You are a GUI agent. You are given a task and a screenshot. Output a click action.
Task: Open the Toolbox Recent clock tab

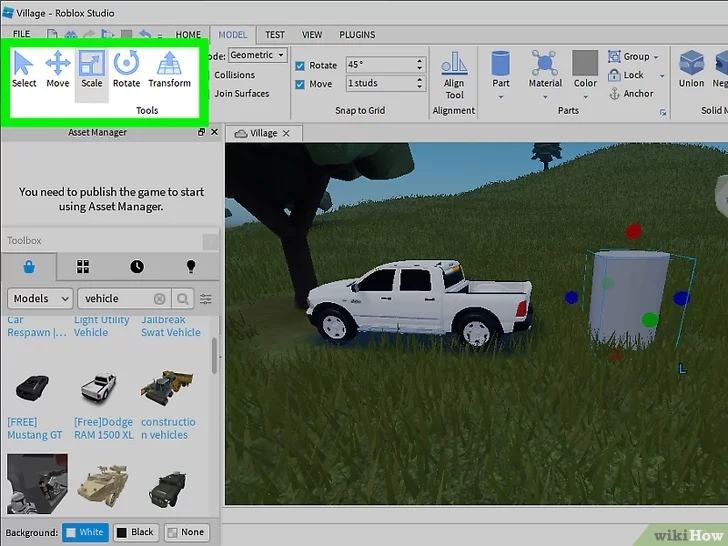click(136, 266)
